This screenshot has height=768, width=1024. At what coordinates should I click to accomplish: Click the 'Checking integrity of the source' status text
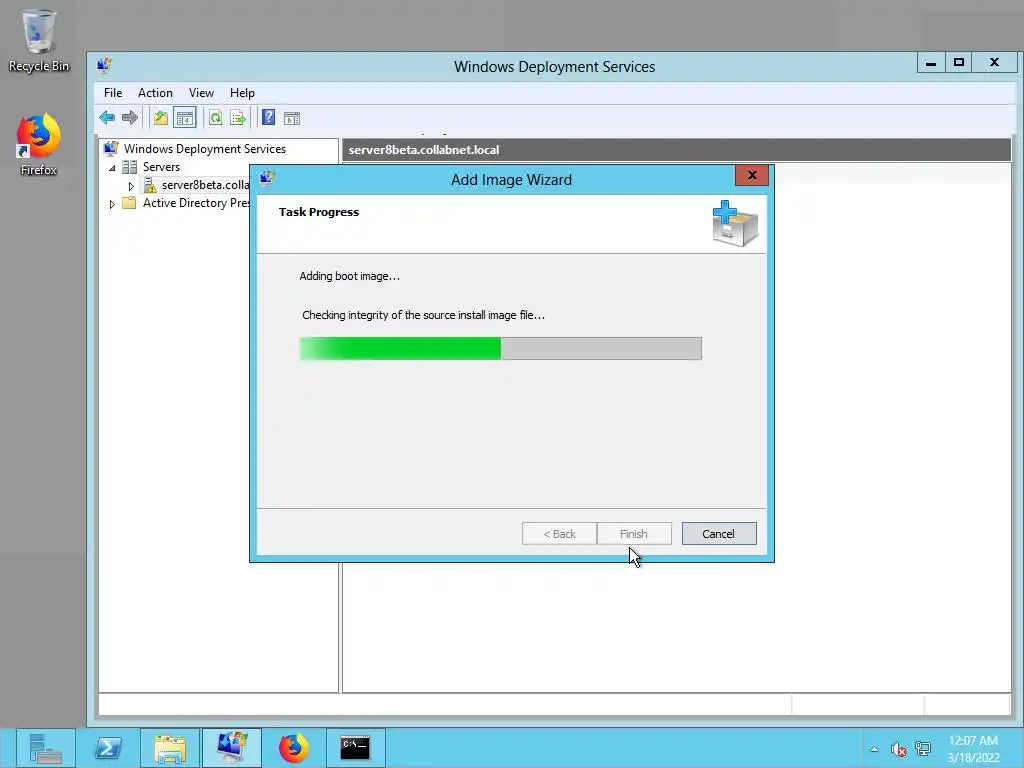[423, 315]
